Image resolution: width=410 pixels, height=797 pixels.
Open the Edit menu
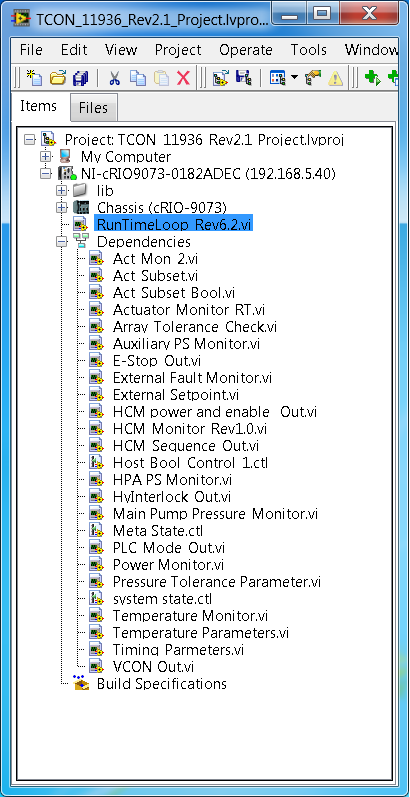click(x=74, y=50)
